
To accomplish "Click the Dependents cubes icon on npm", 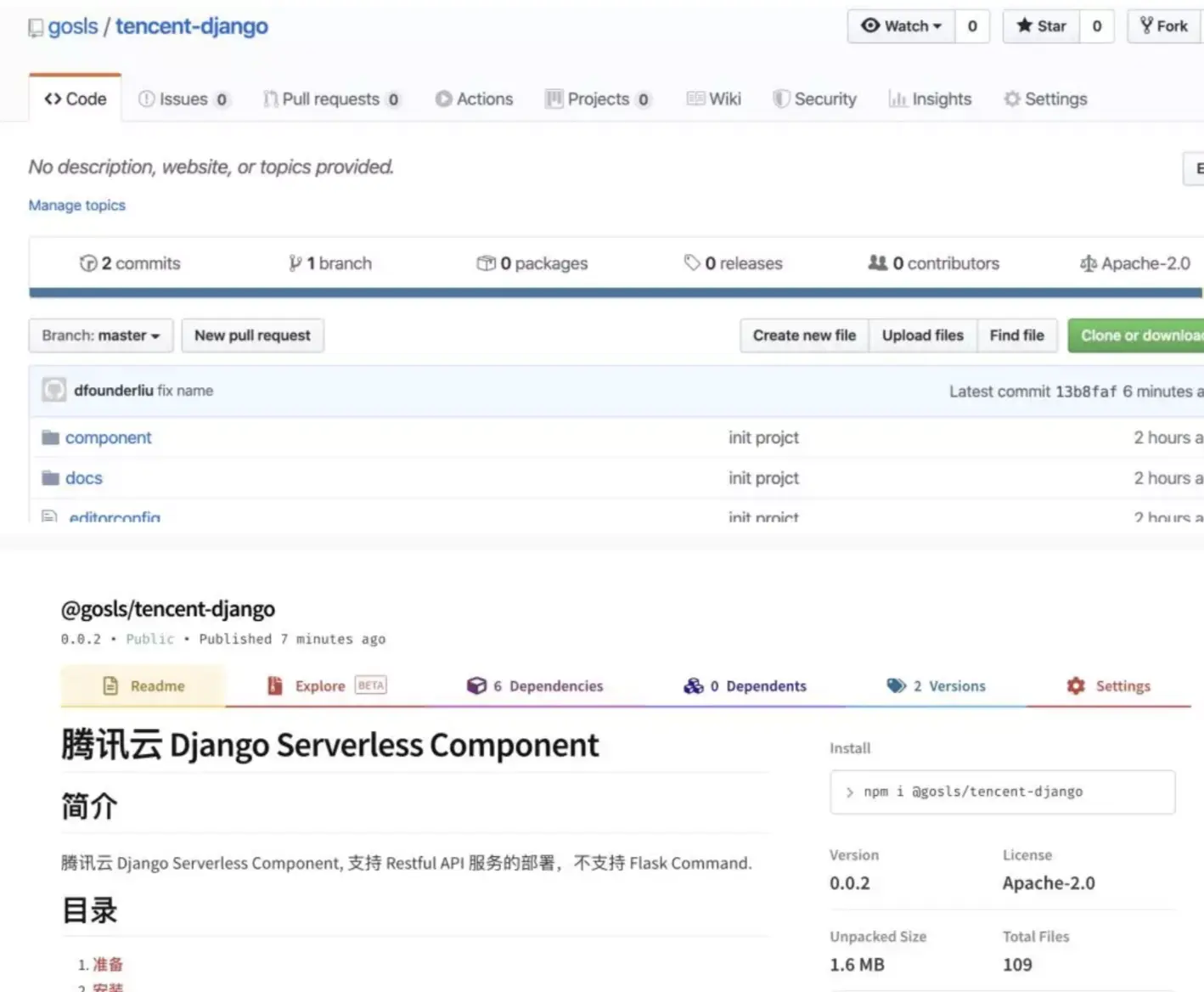I will click(x=694, y=685).
